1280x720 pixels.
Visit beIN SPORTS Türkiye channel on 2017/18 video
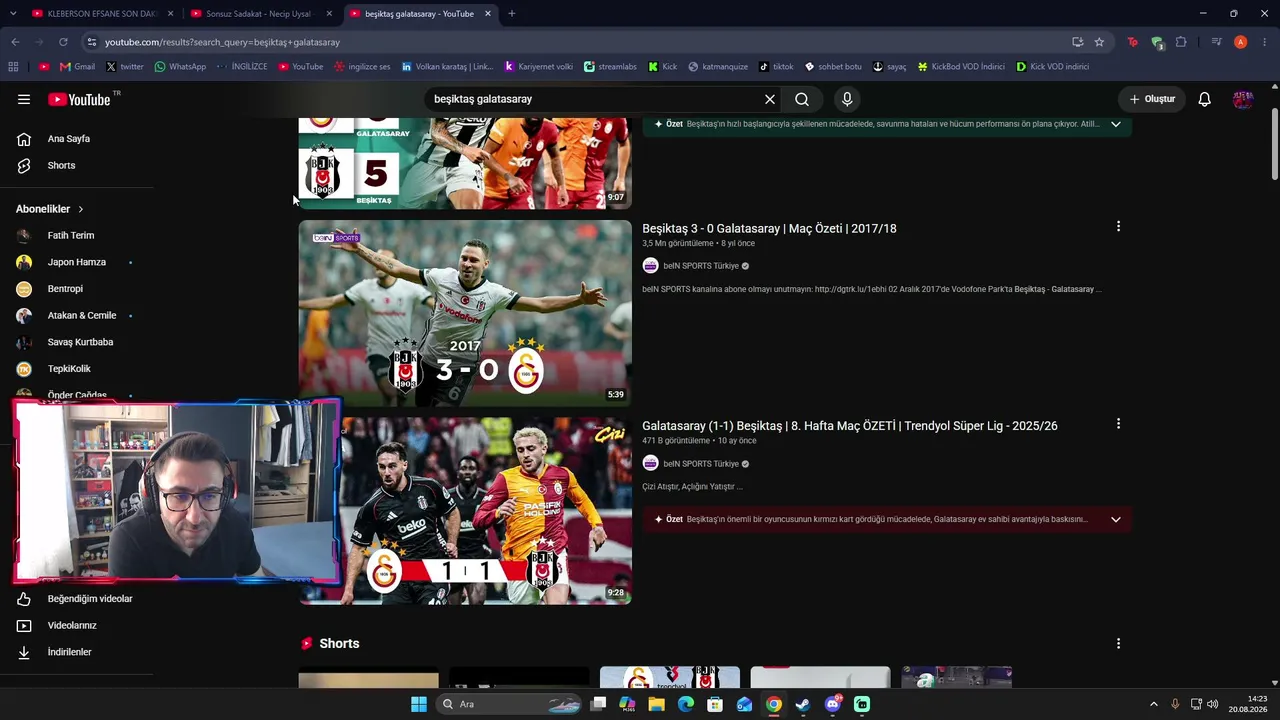point(701,266)
